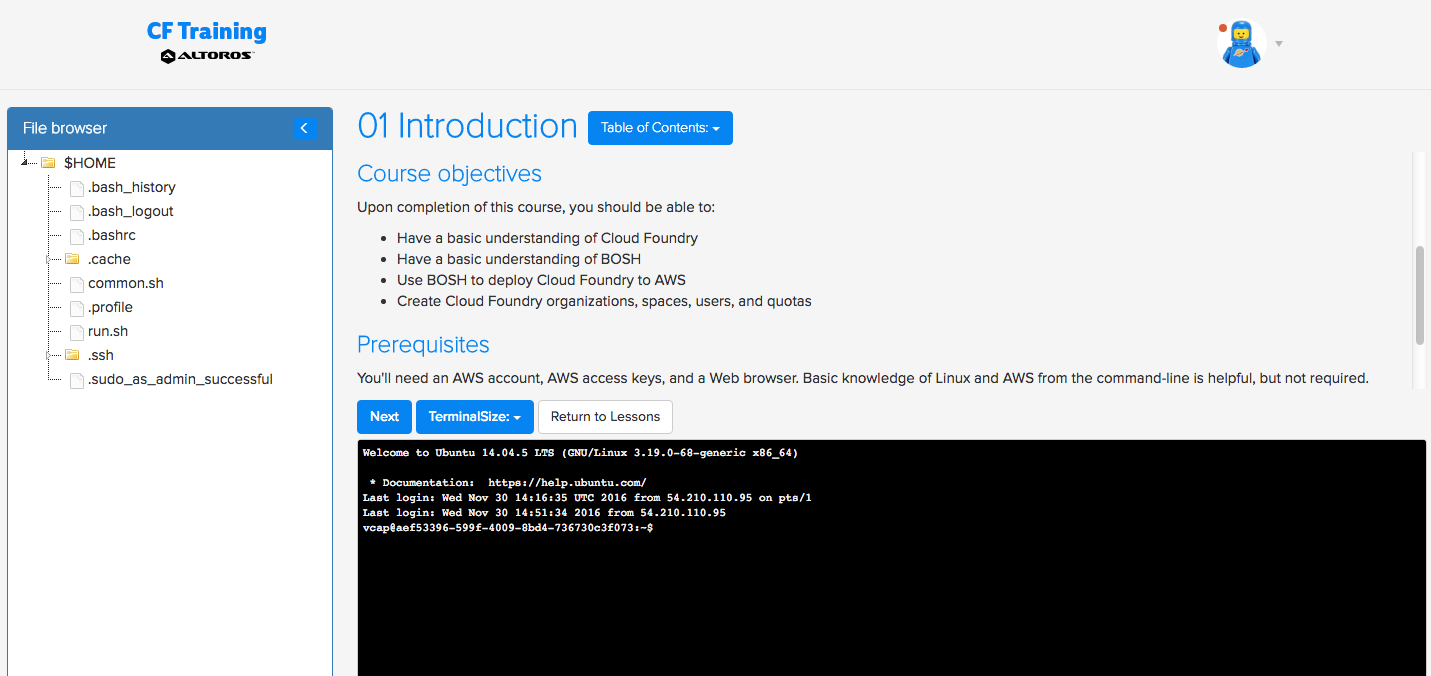The height and width of the screenshot is (676, 1431).
Task: Click the Prerequisites heading
Action: click(x=423, y=345)
